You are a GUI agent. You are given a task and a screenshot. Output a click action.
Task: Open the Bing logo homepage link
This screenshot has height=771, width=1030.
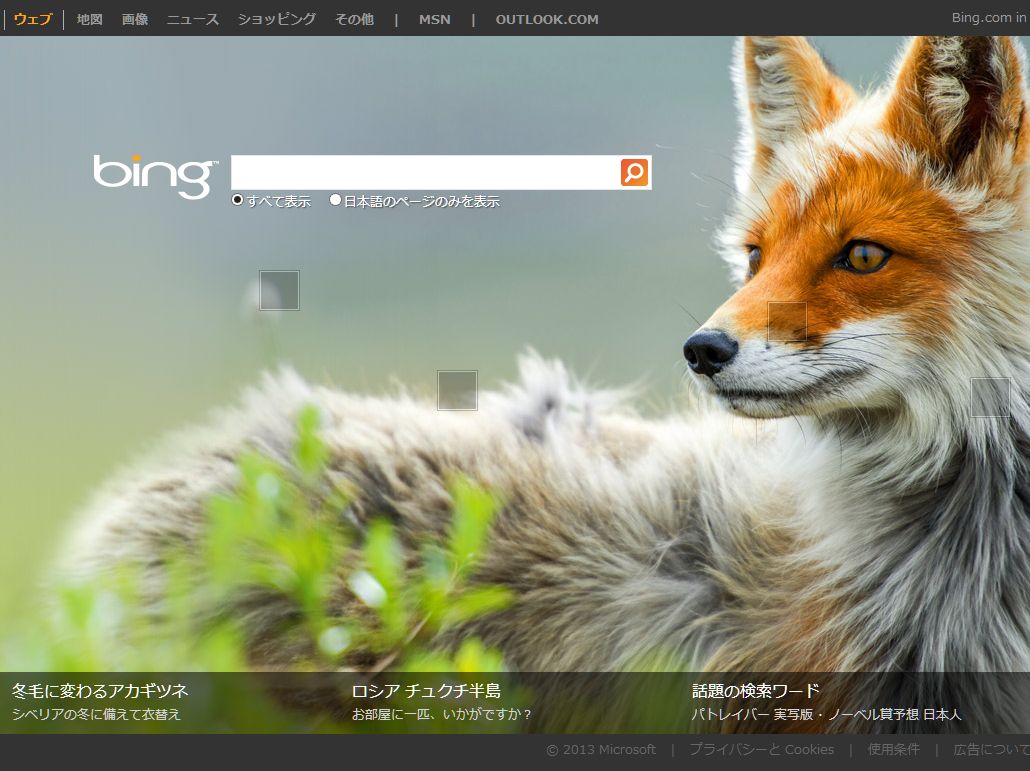point(155,176)
